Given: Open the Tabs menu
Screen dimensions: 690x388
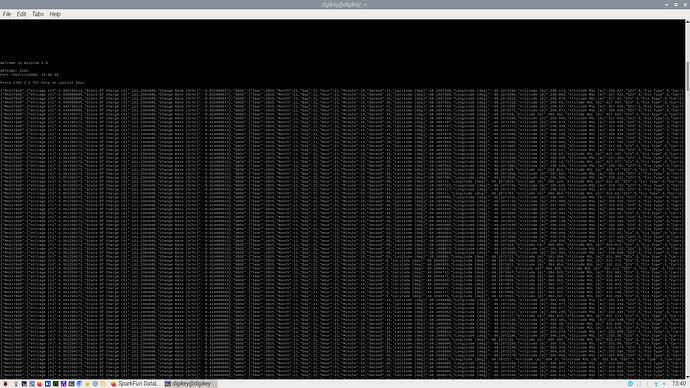Looking at the screenshot, I should [38, 14].
